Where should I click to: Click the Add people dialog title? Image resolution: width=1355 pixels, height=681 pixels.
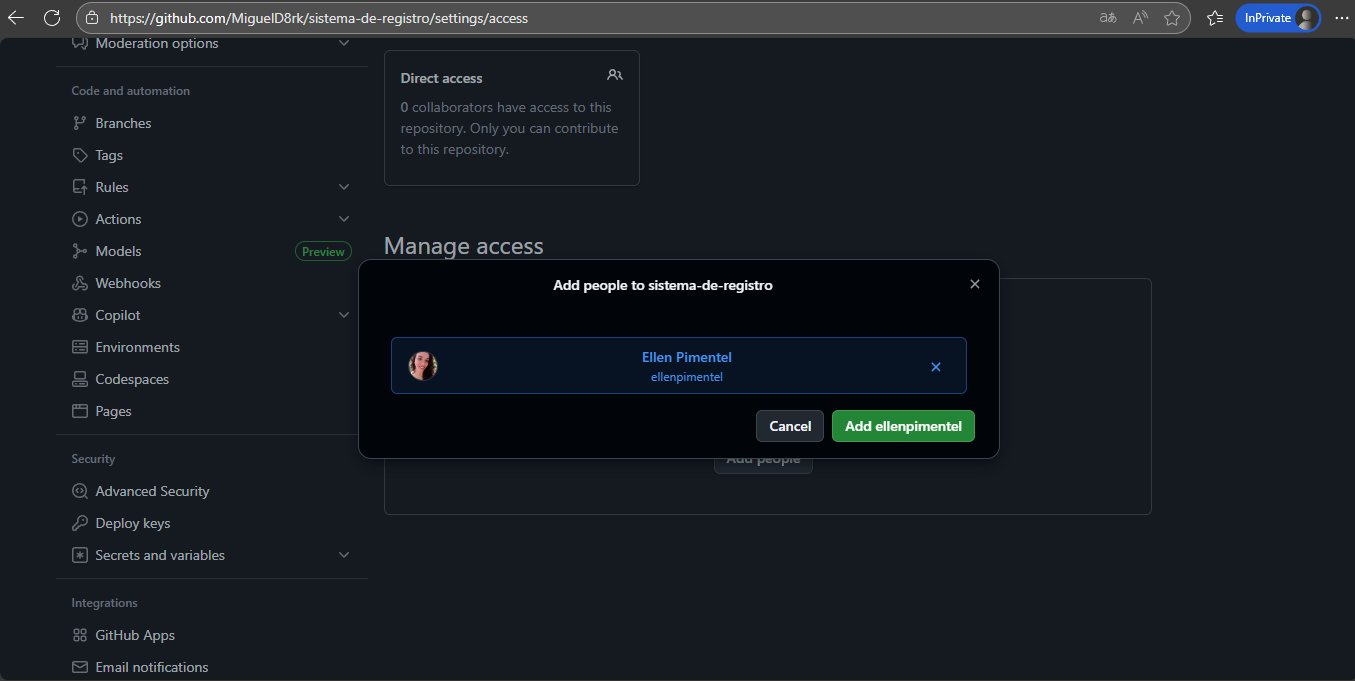click(663, 285)
